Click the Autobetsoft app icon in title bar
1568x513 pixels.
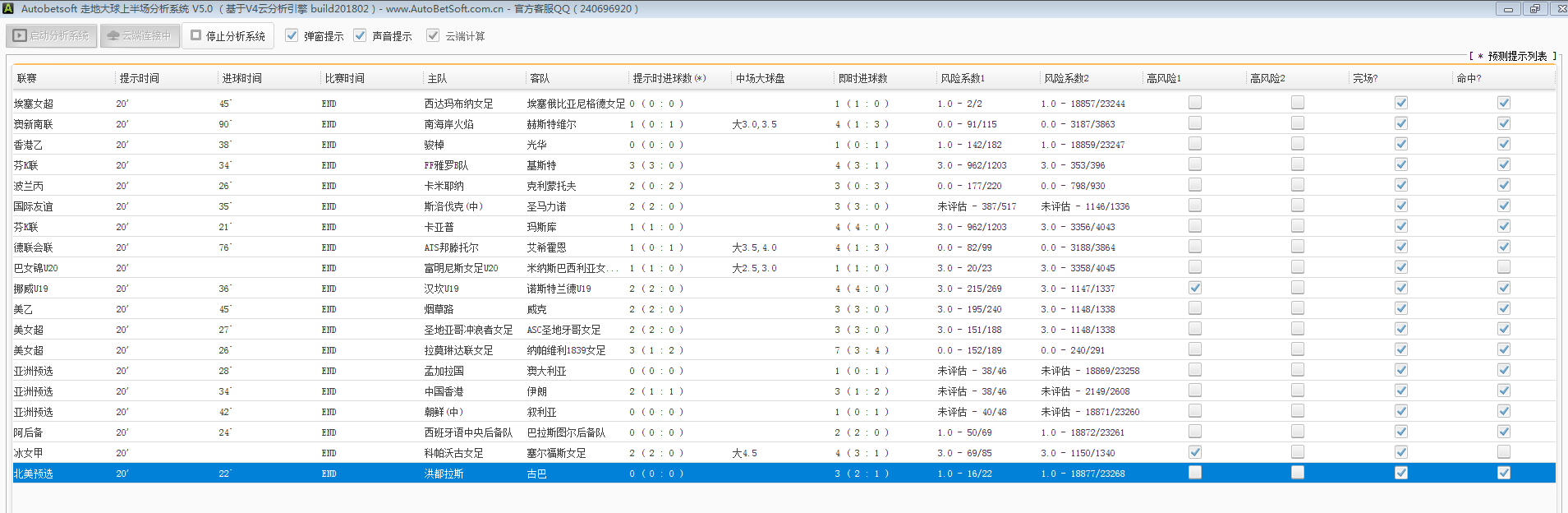point(8,8)
